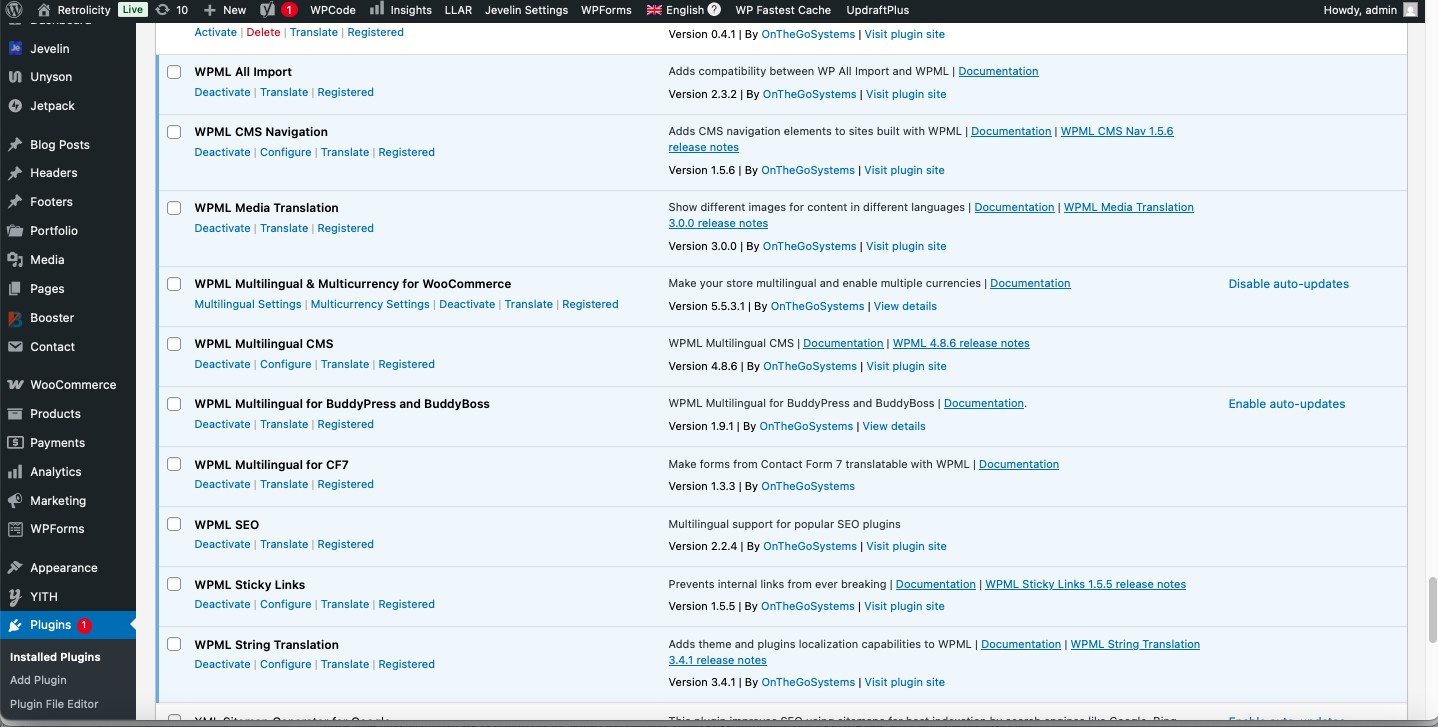The height and width of the screenshot is (727, 1438).
Task: Expand the New content menu
Action: point(225,10)
